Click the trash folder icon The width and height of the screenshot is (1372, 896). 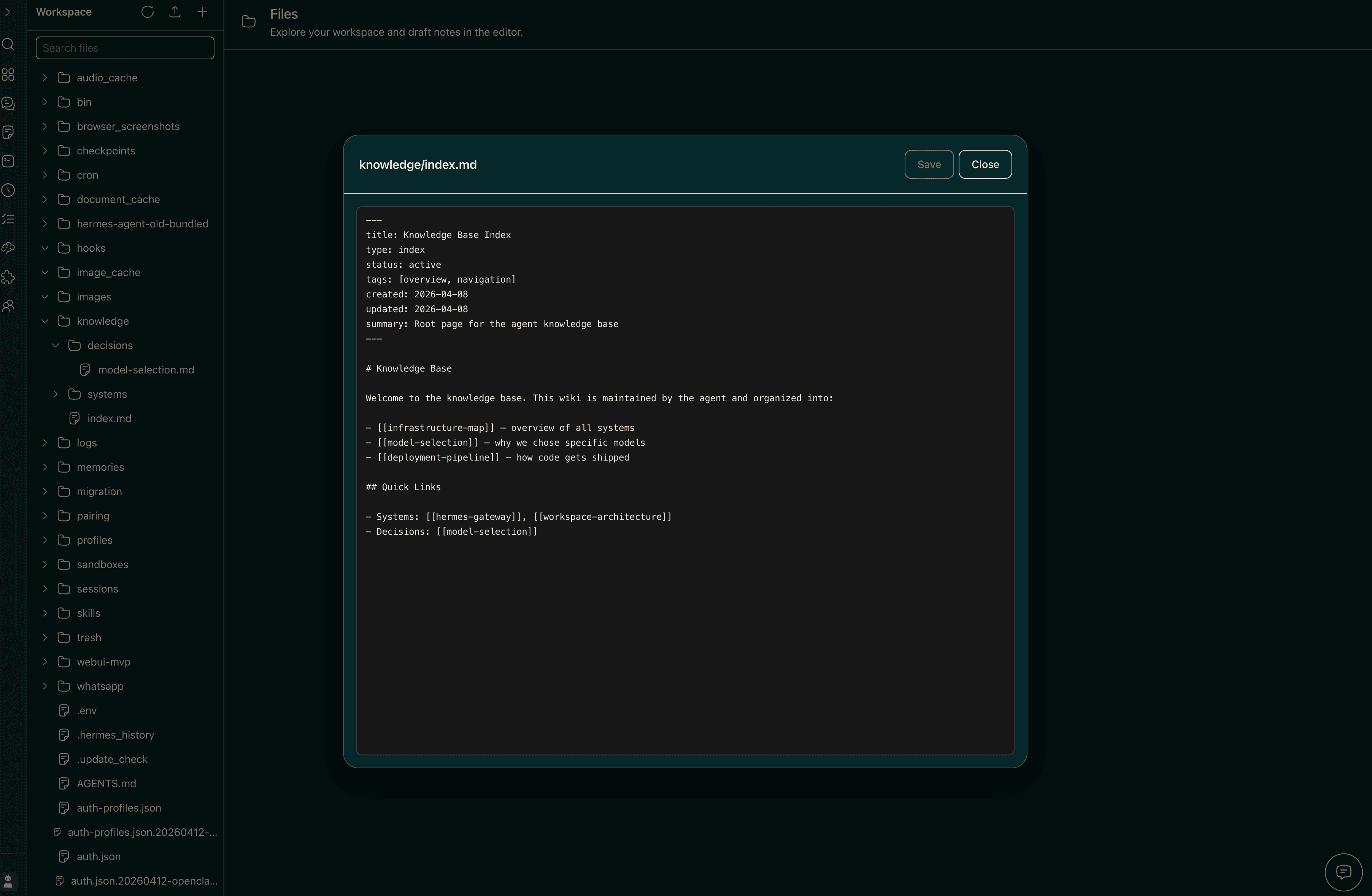click(64, 637)
